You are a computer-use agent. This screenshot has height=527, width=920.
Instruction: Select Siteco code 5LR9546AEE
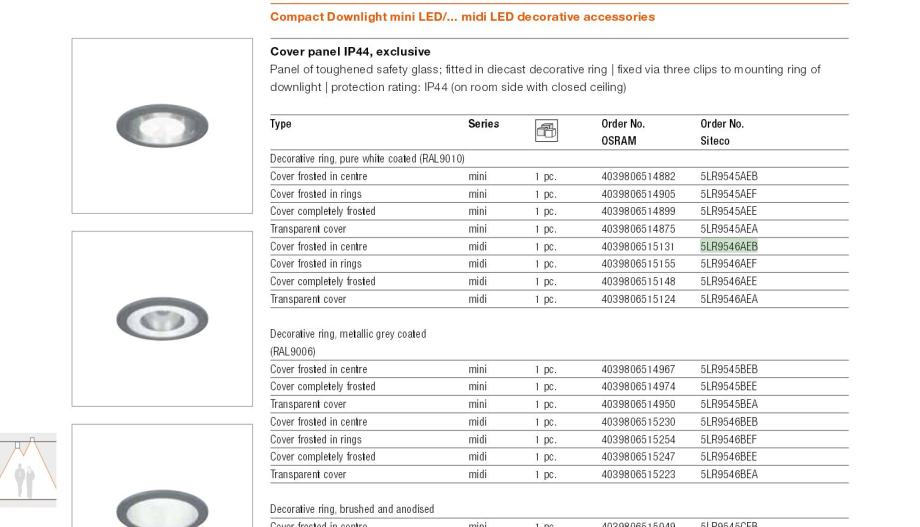(728, 282)
